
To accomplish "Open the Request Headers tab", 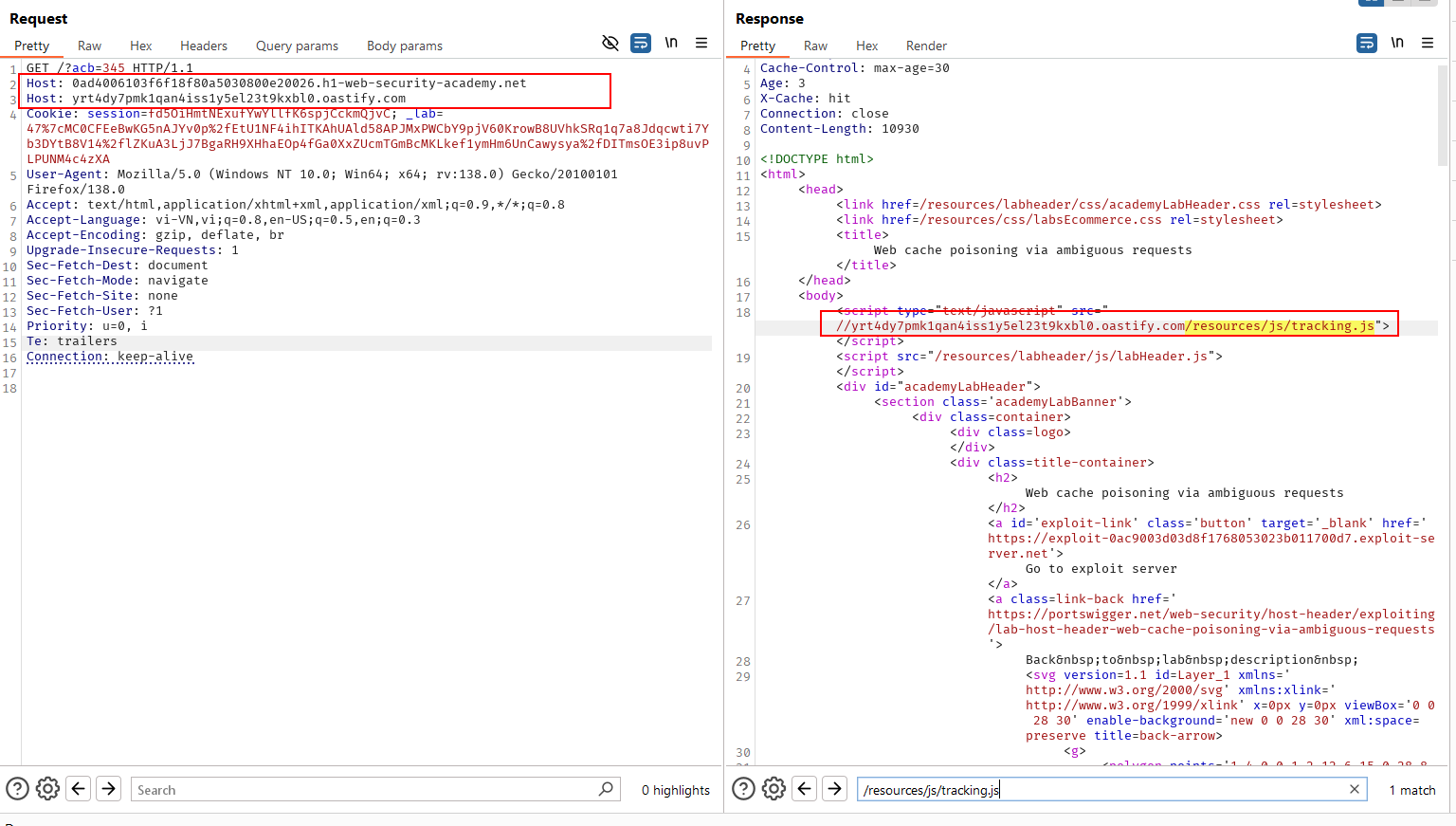I will coord(204,46).
